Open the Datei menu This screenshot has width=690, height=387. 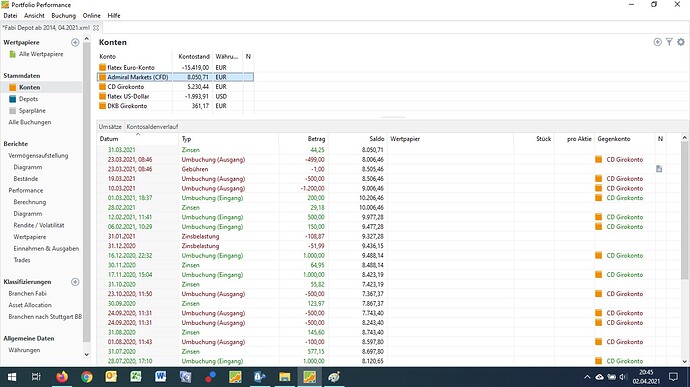[x=10, y=15]
